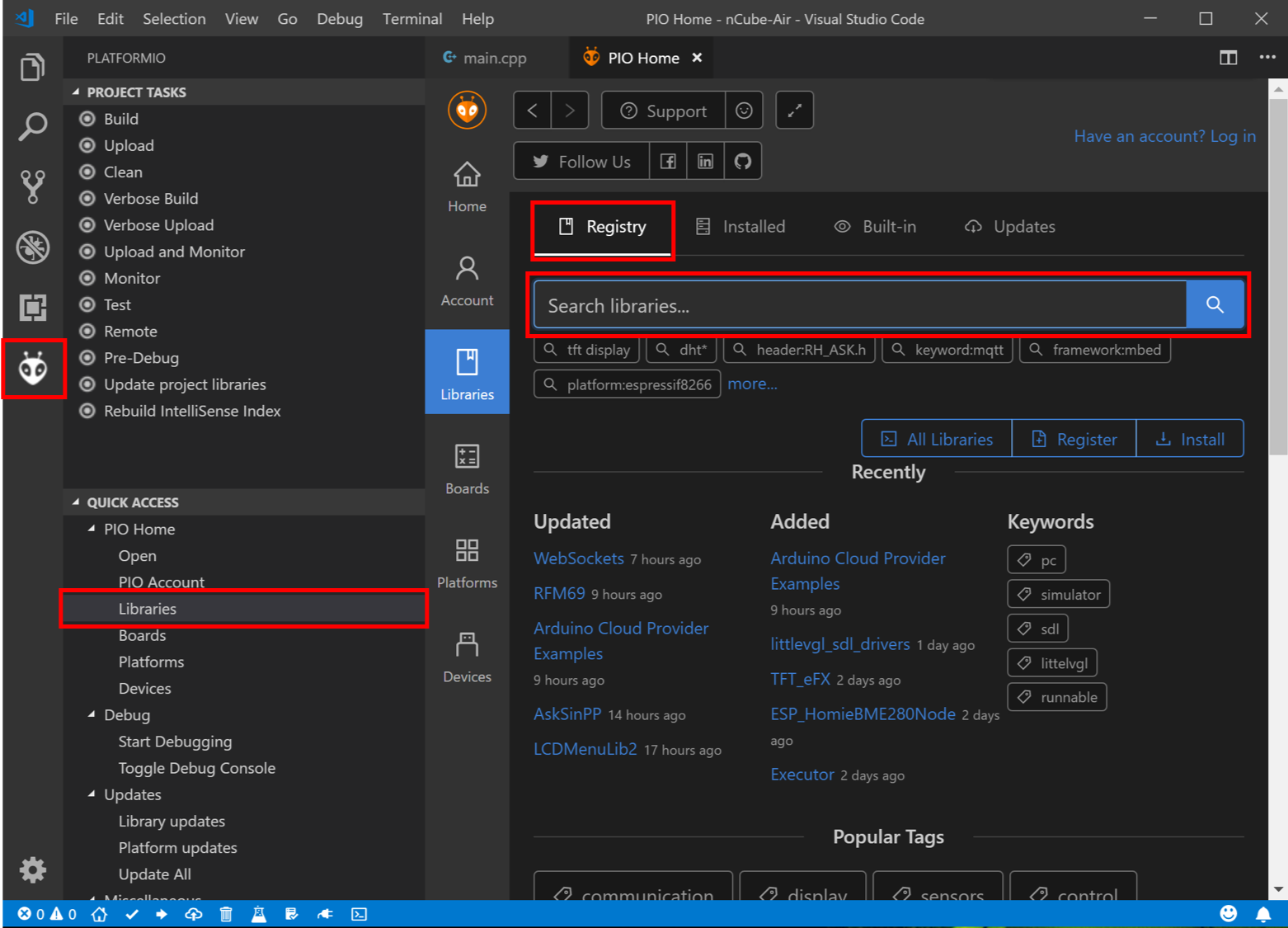The image size is (1288, 928).
Task: Click the Upload arrow in status bar
Action: [x=162, y=914]
